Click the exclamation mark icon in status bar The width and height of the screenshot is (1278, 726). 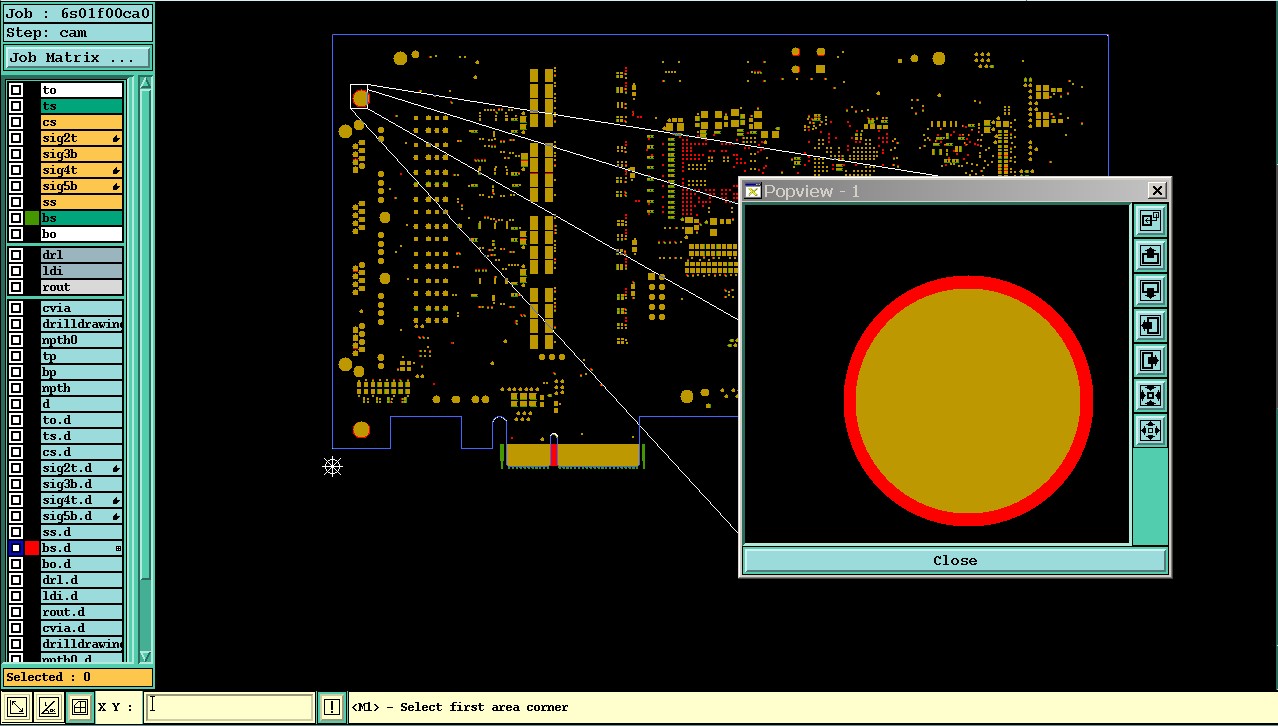tap(332, 707)
